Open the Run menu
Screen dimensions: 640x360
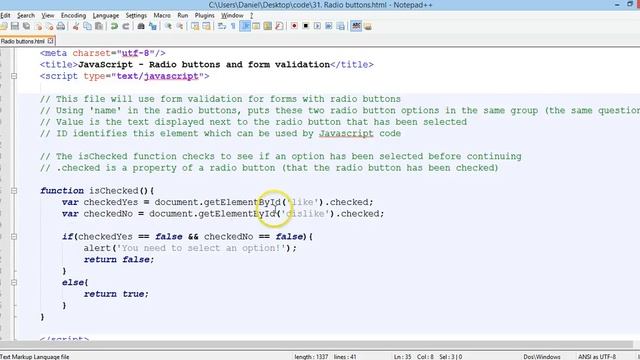182,16
